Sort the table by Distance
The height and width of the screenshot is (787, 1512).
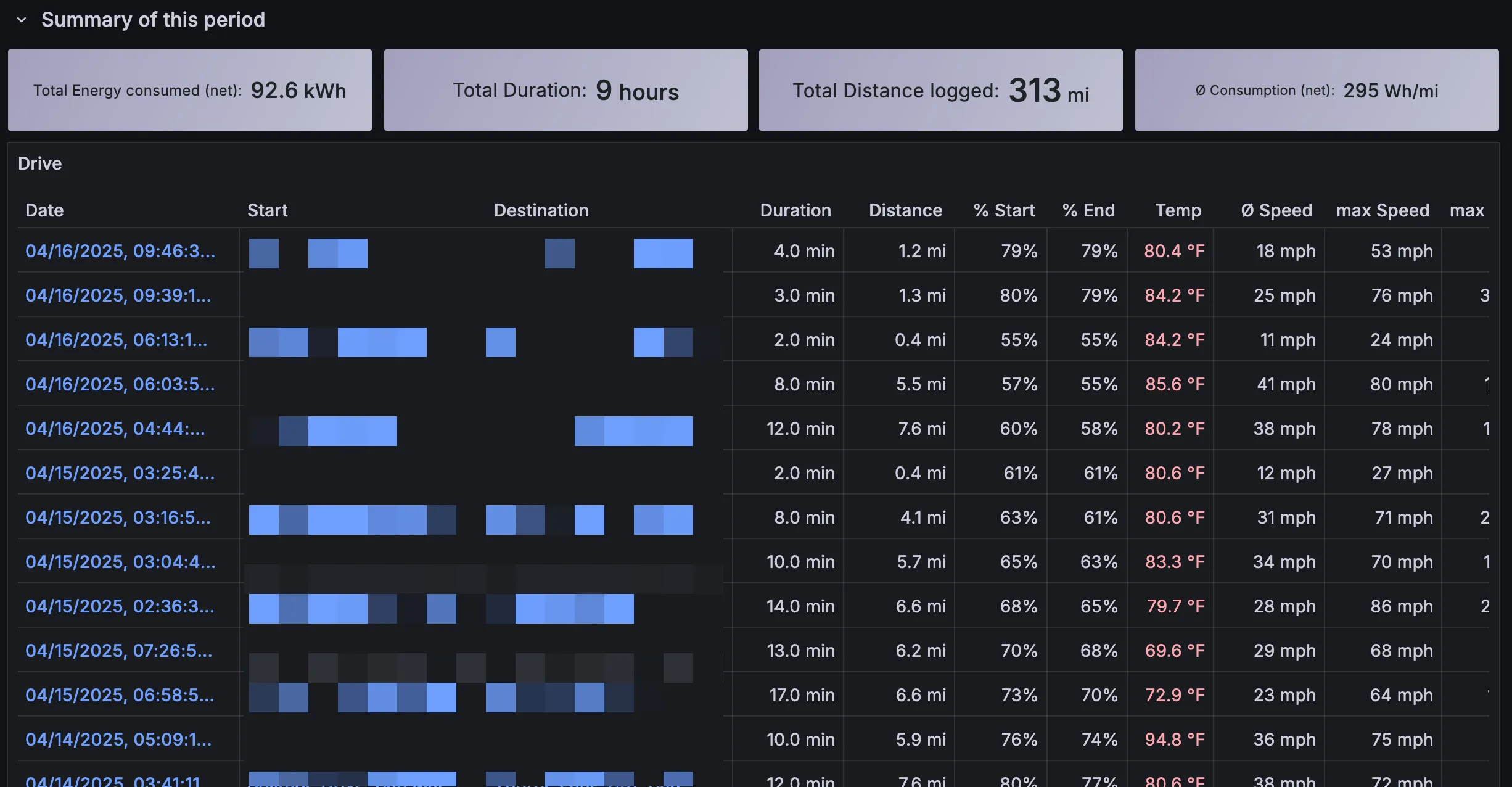905,210
